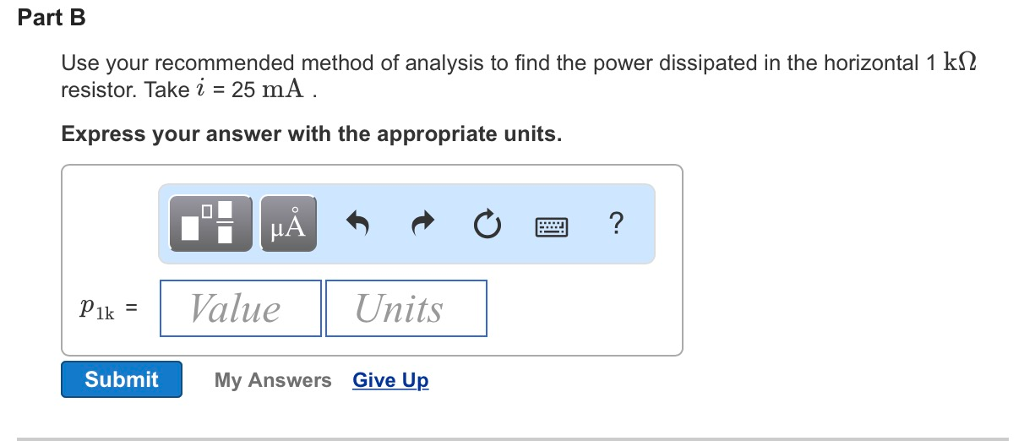Screen dimensions: 1024x441
Task: Click the Part B heading
Action: pyautogui.click(x=52, y=18)
